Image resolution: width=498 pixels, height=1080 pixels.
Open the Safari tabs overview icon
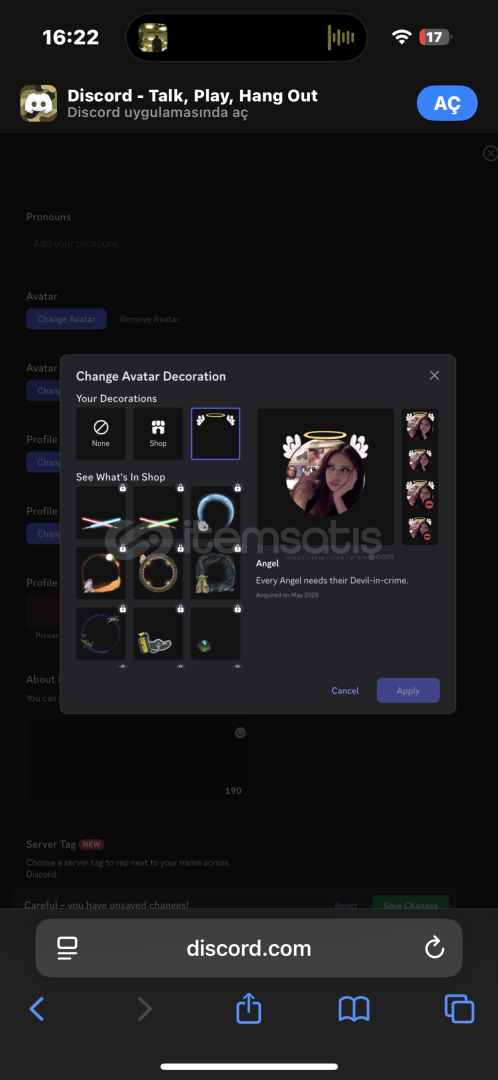(x=459, y=1009)
